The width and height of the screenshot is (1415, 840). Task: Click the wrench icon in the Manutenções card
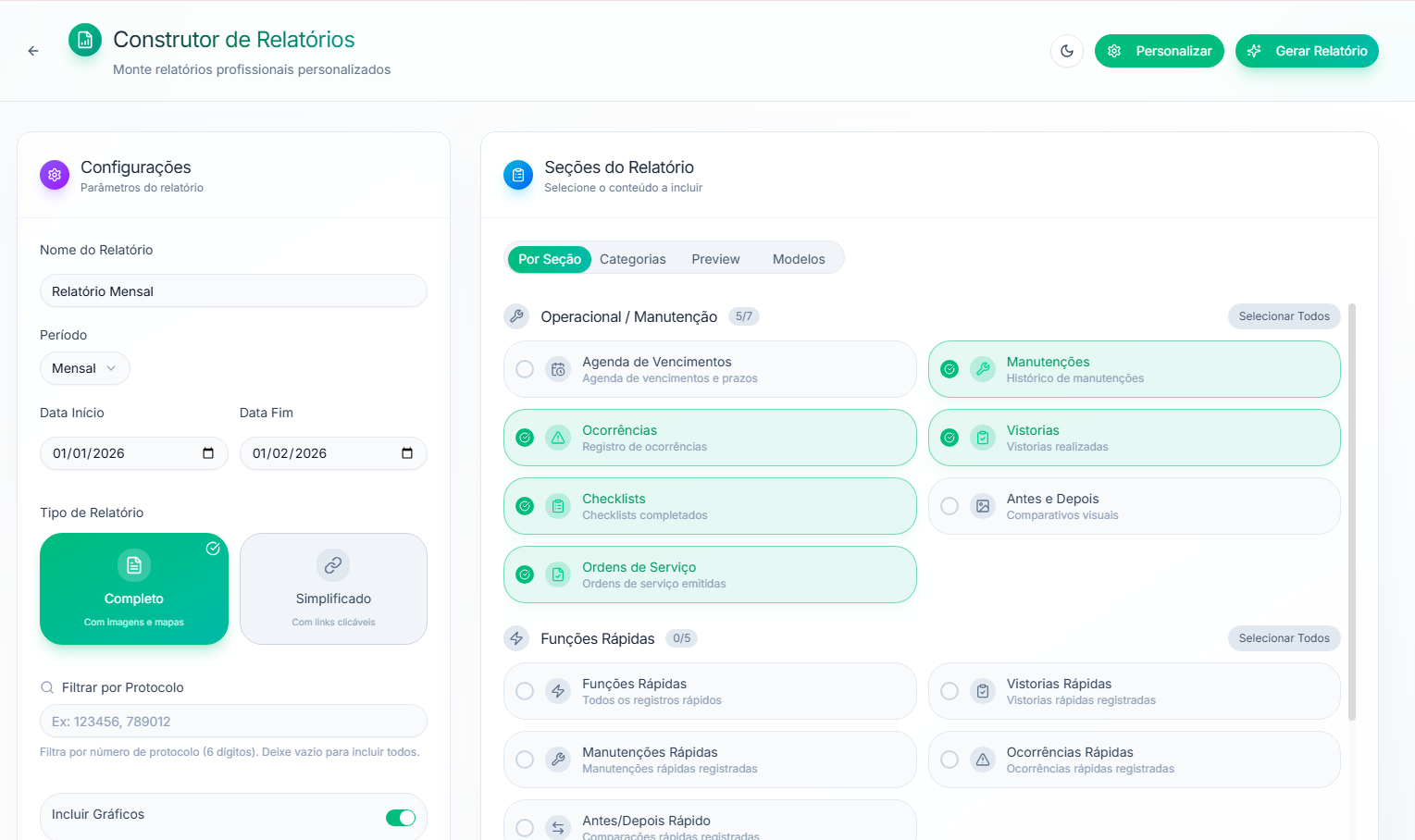pyautogui.click(x=983, y=369)
